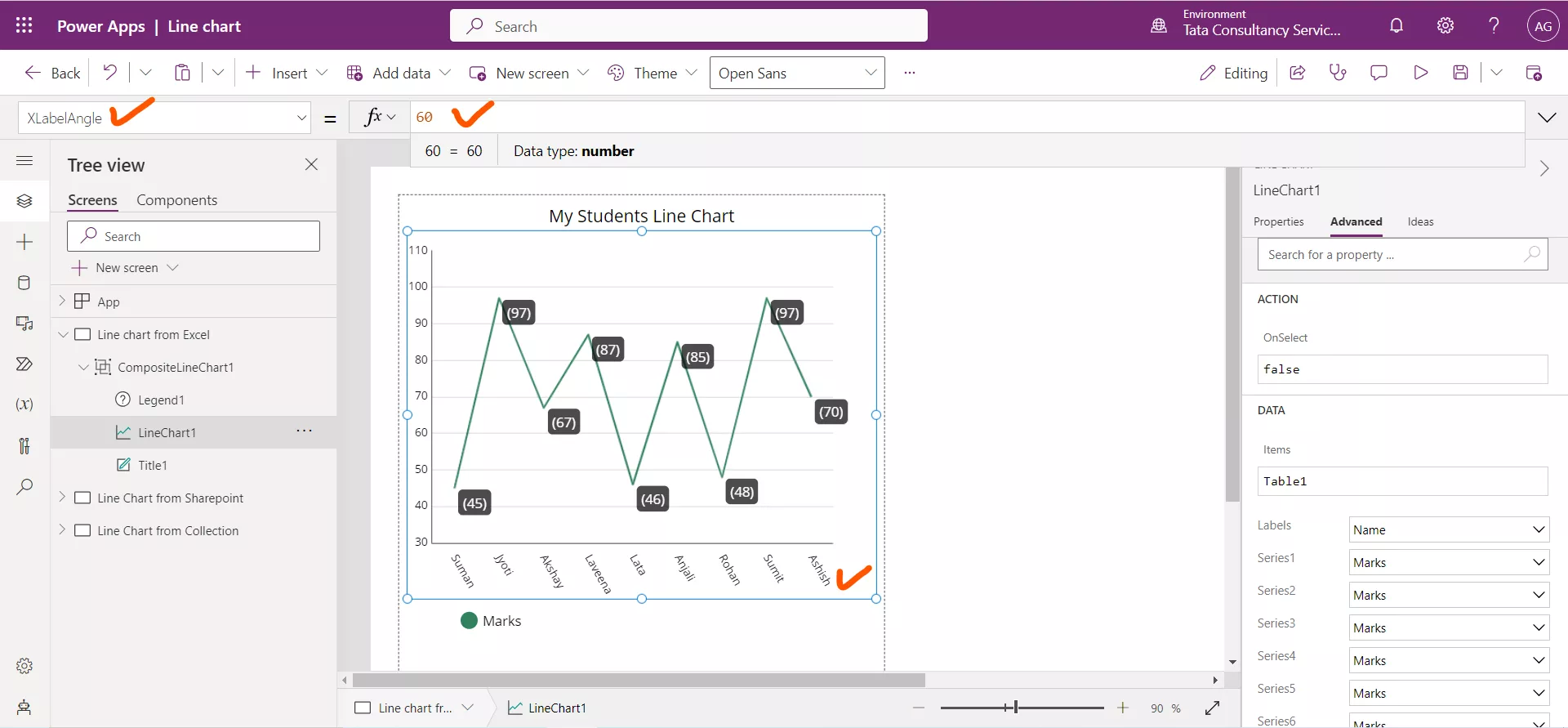Open the fx function dropdown
This screenshot has height=728, width=1568.
[380, 118]
